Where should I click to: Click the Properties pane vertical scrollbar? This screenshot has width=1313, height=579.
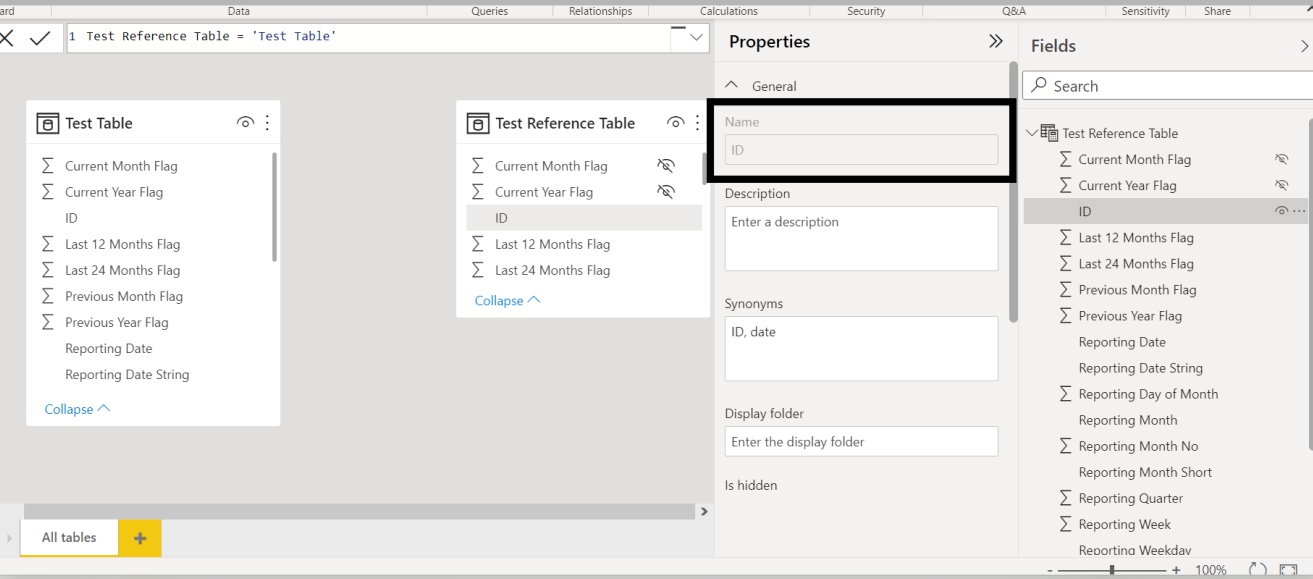(1013, 192)
